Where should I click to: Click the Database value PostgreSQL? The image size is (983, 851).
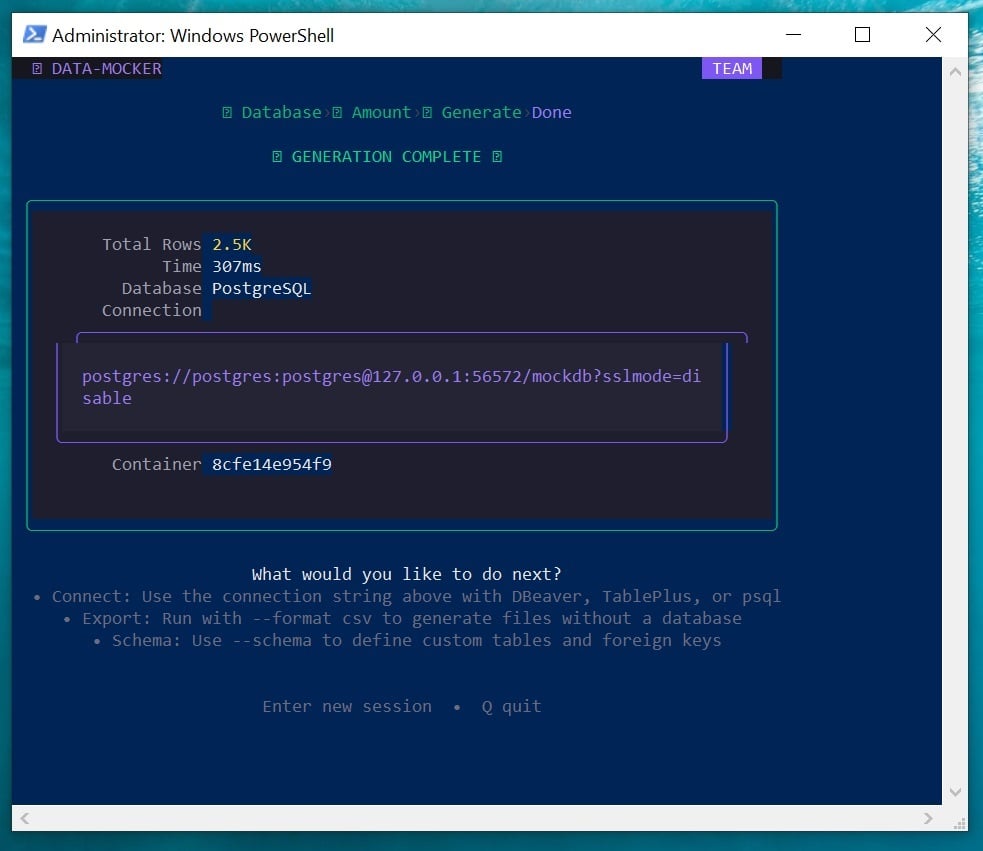pos(261,288)
